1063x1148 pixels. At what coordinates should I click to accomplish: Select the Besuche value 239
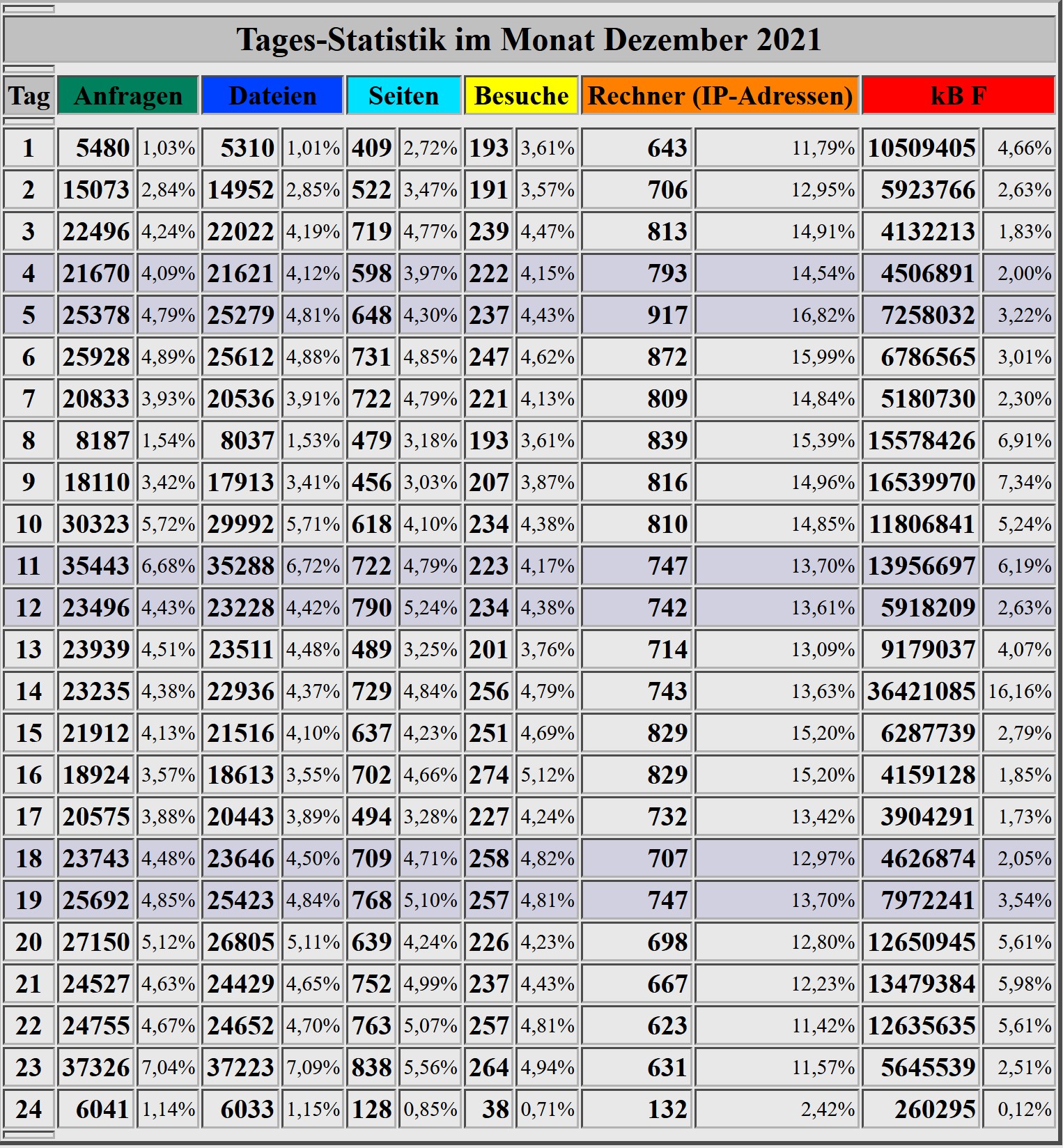tap(489, 231)
